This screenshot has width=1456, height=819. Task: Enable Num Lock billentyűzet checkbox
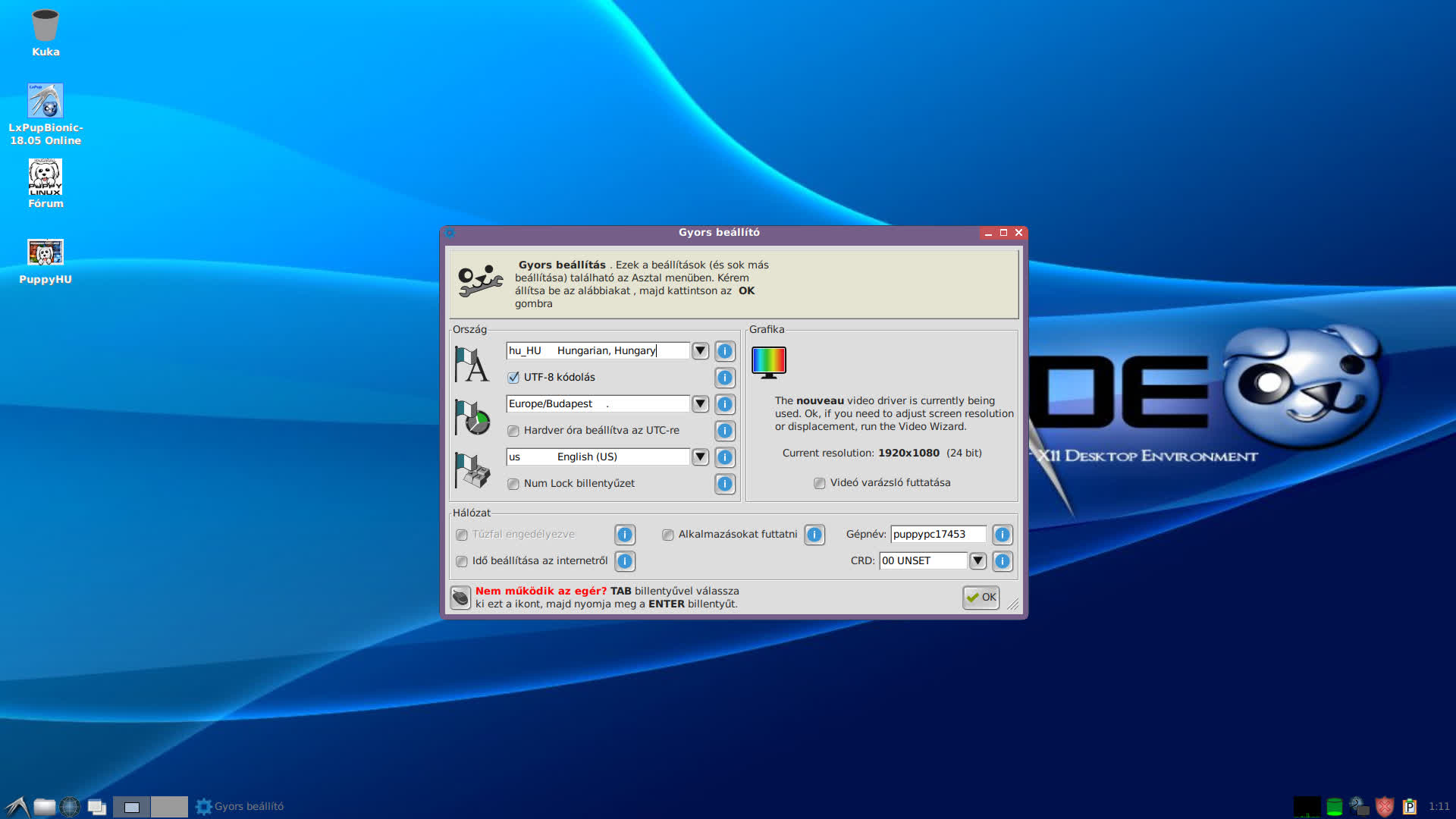[513, 484]
